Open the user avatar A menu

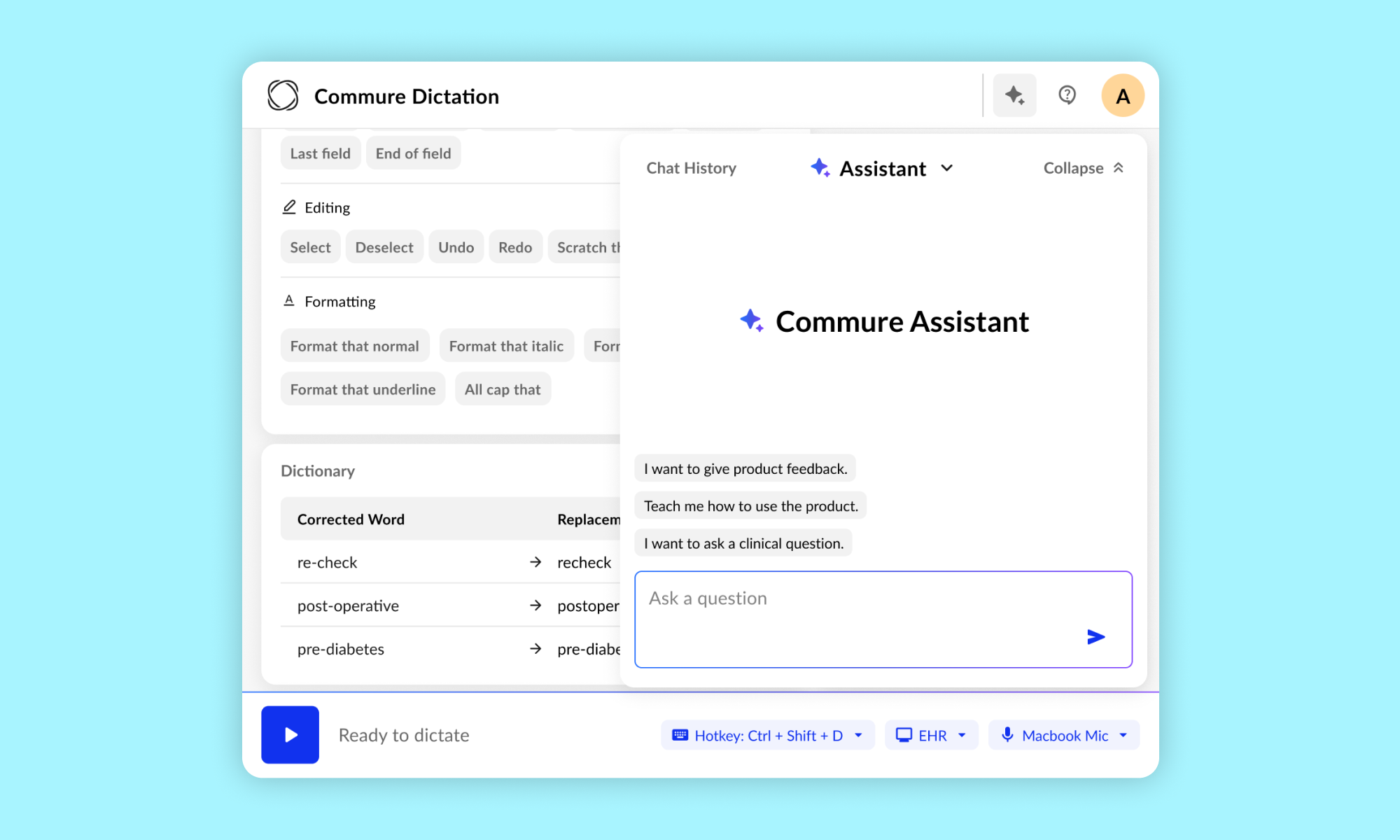(1122, 96)
